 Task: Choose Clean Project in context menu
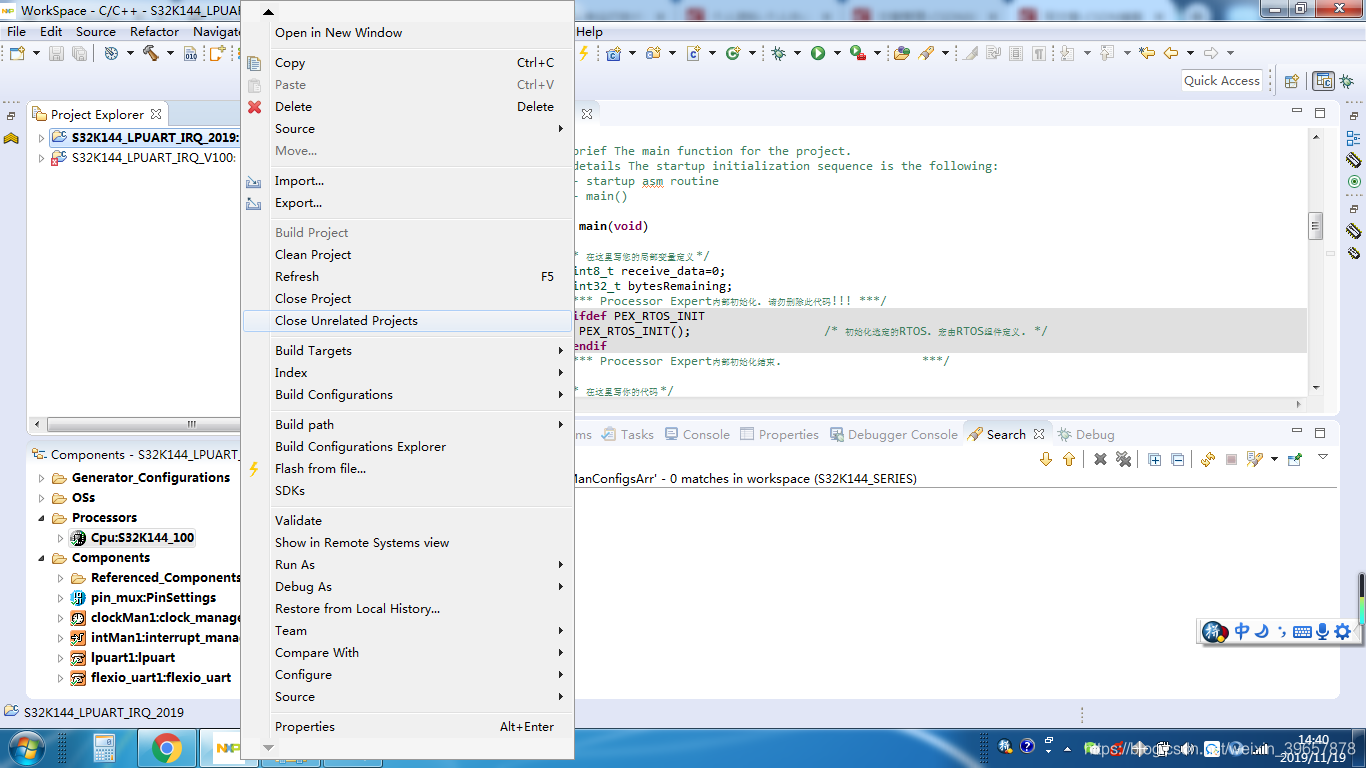408,255
